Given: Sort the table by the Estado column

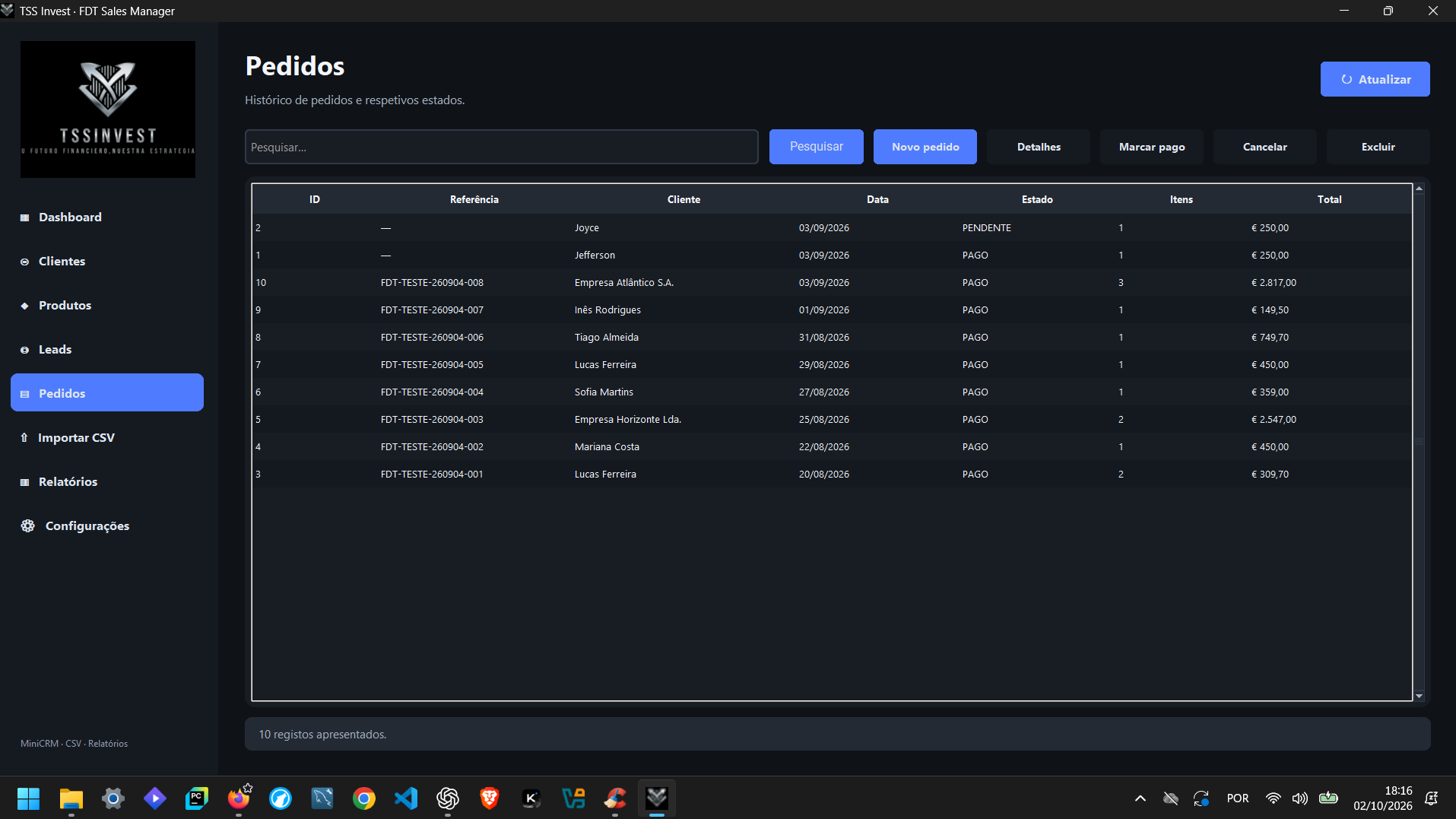Looking at the screenshot, I should pyautogui.click(x=1037, y=199).
